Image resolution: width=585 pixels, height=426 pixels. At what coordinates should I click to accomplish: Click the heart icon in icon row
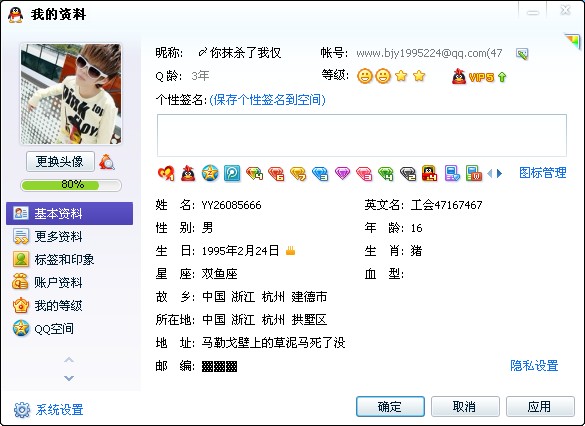[166, 173]
